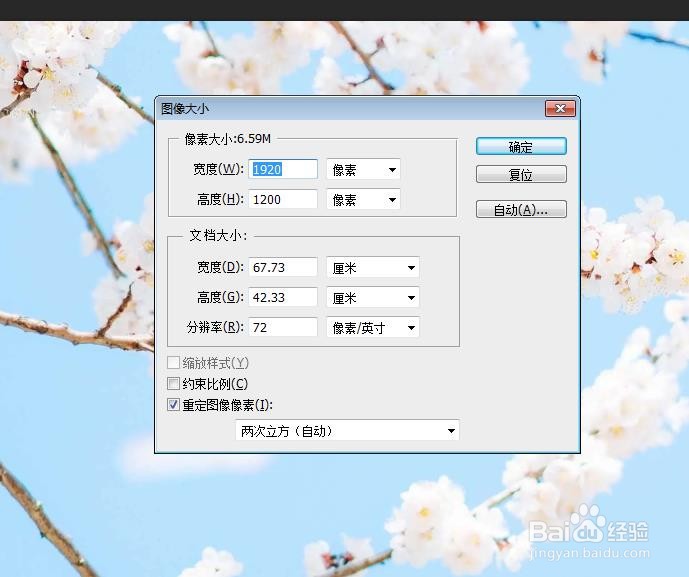Open the 自动(A)... settings button
The image size is (689, 577).
[521, 210]
